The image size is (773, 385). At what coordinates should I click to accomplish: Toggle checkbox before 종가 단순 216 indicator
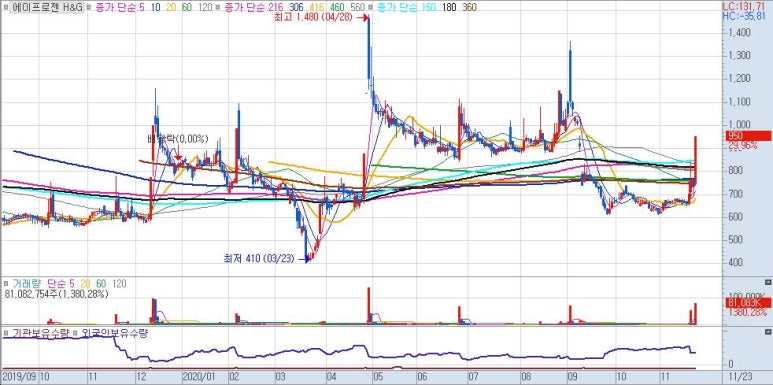point(219,7)
